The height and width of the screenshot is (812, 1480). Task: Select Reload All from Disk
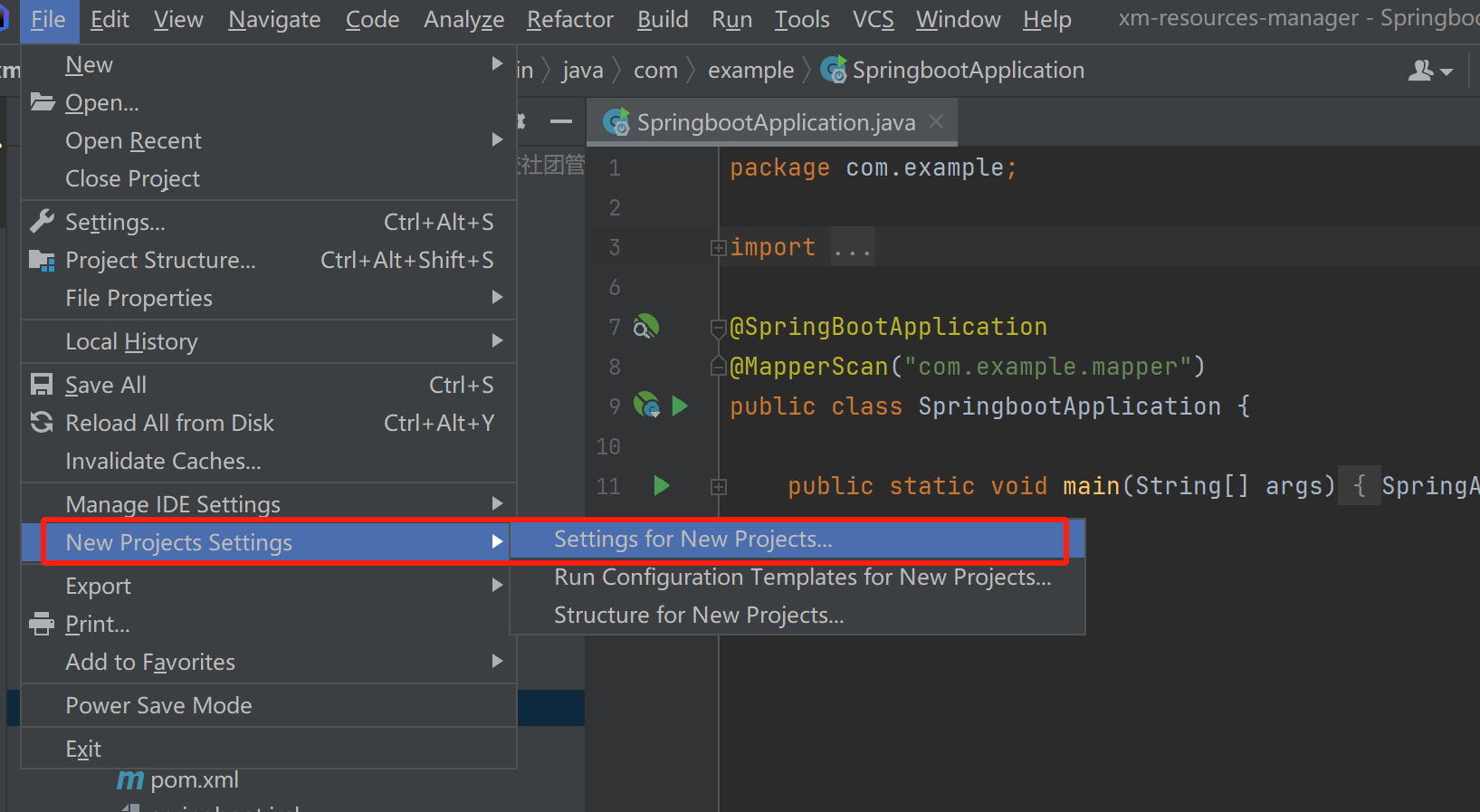pyautogui.click(x=269, y=424)
